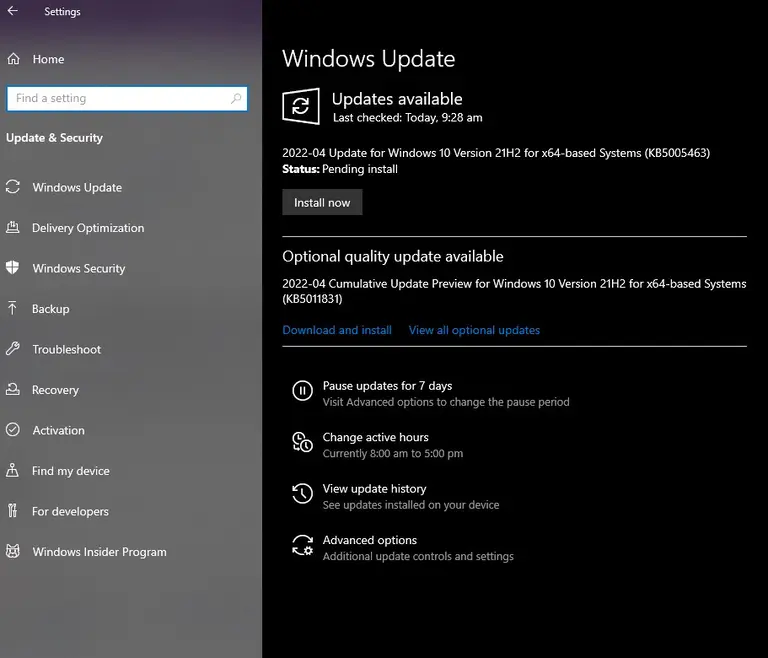Click the For developers tools icon

pos(13,511)
